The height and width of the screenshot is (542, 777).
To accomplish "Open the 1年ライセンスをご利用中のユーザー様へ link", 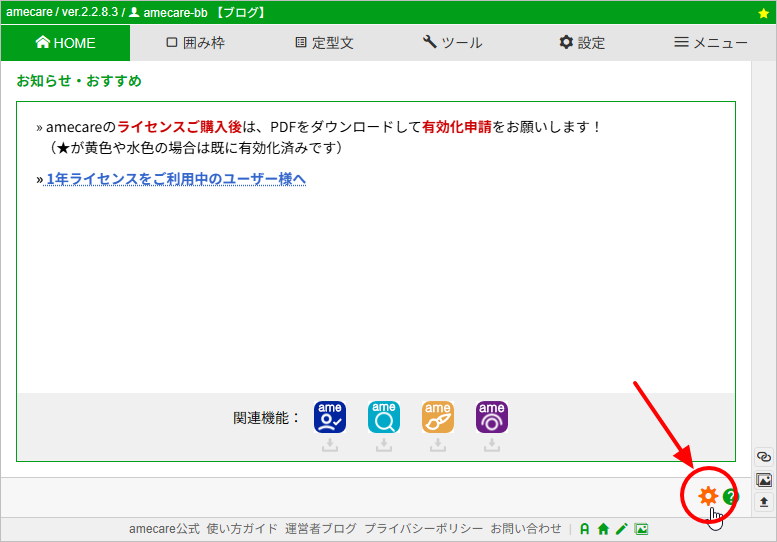I will 175,179.
